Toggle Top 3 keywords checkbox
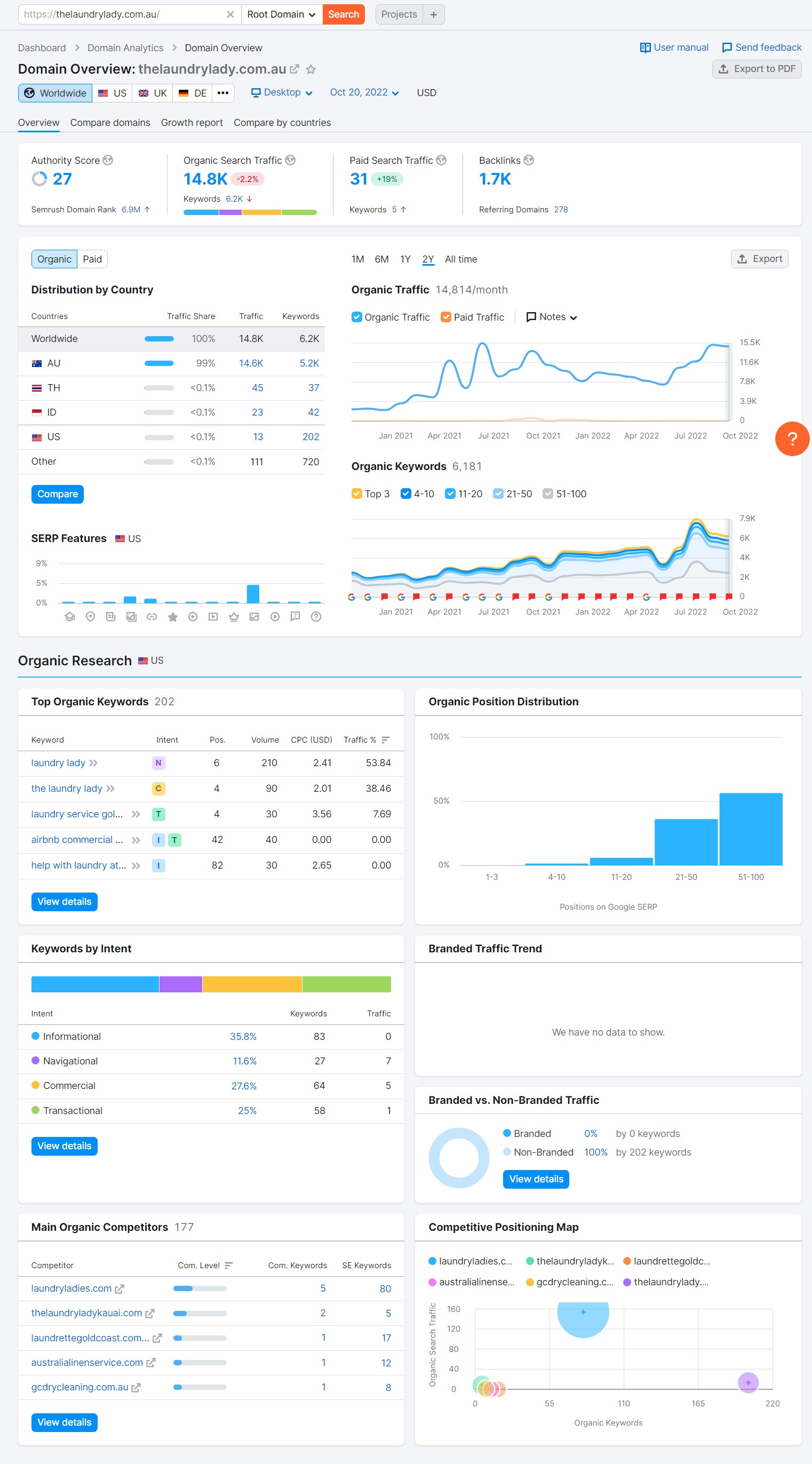The width and height of the screenshot is (812, 1464). coord(357,494)
